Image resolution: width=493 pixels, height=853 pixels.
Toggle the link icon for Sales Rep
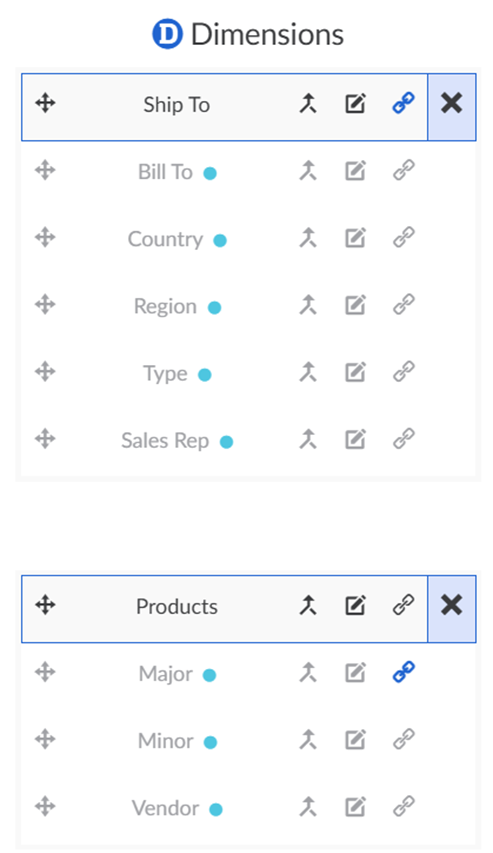coord(404,439)
